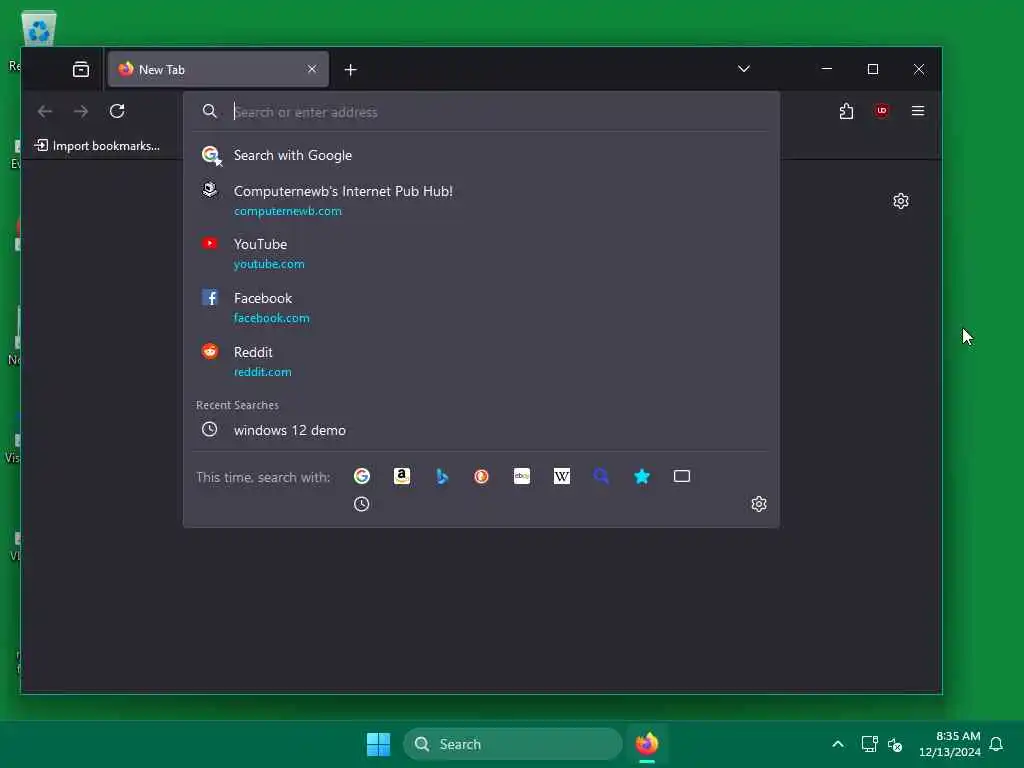Open the New Tab personalize gear
Image resolution: width=1024 pixels, height=768 pixels.
point(901,201)
